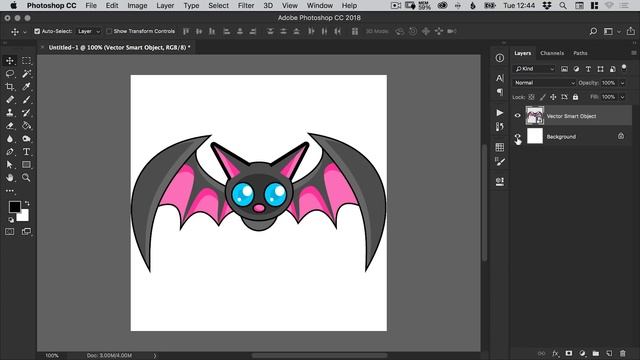Create a new layer

(609, 353)
